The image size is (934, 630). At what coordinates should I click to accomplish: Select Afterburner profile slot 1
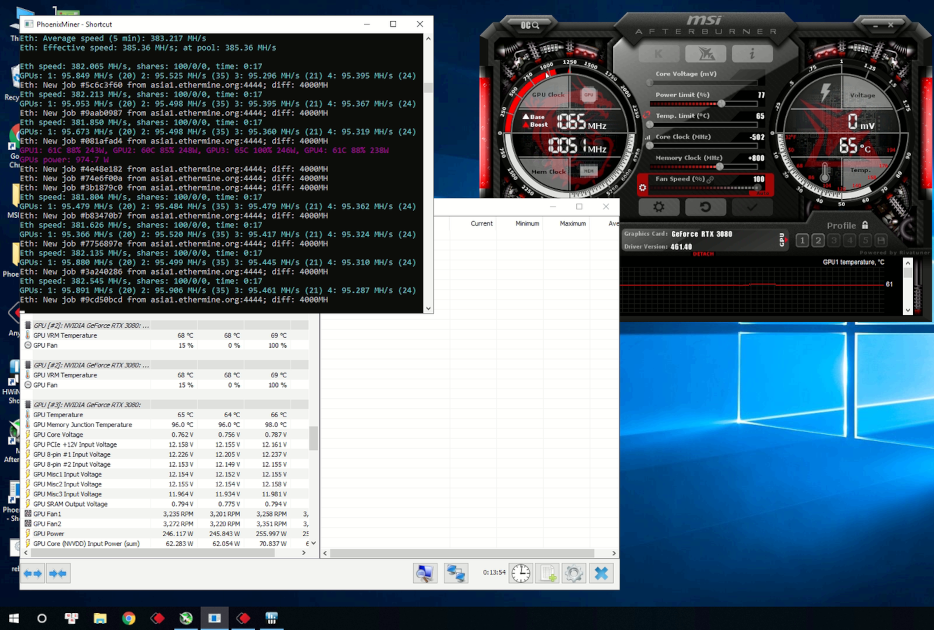pyautogui.click(x=802, y=241)
